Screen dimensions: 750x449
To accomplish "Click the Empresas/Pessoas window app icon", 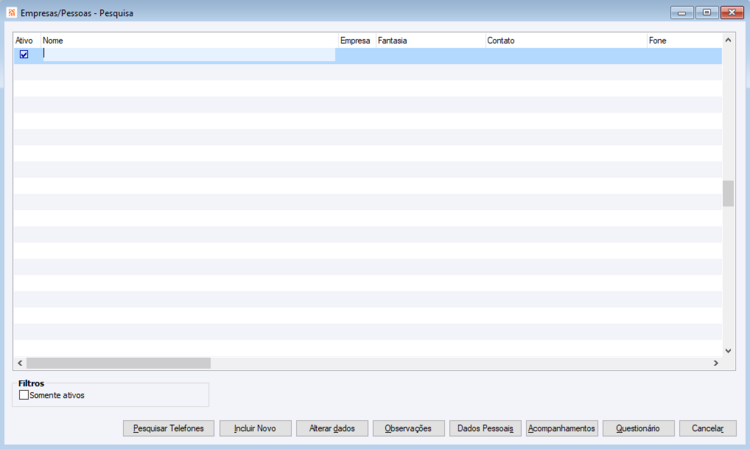I will point(12,12).
